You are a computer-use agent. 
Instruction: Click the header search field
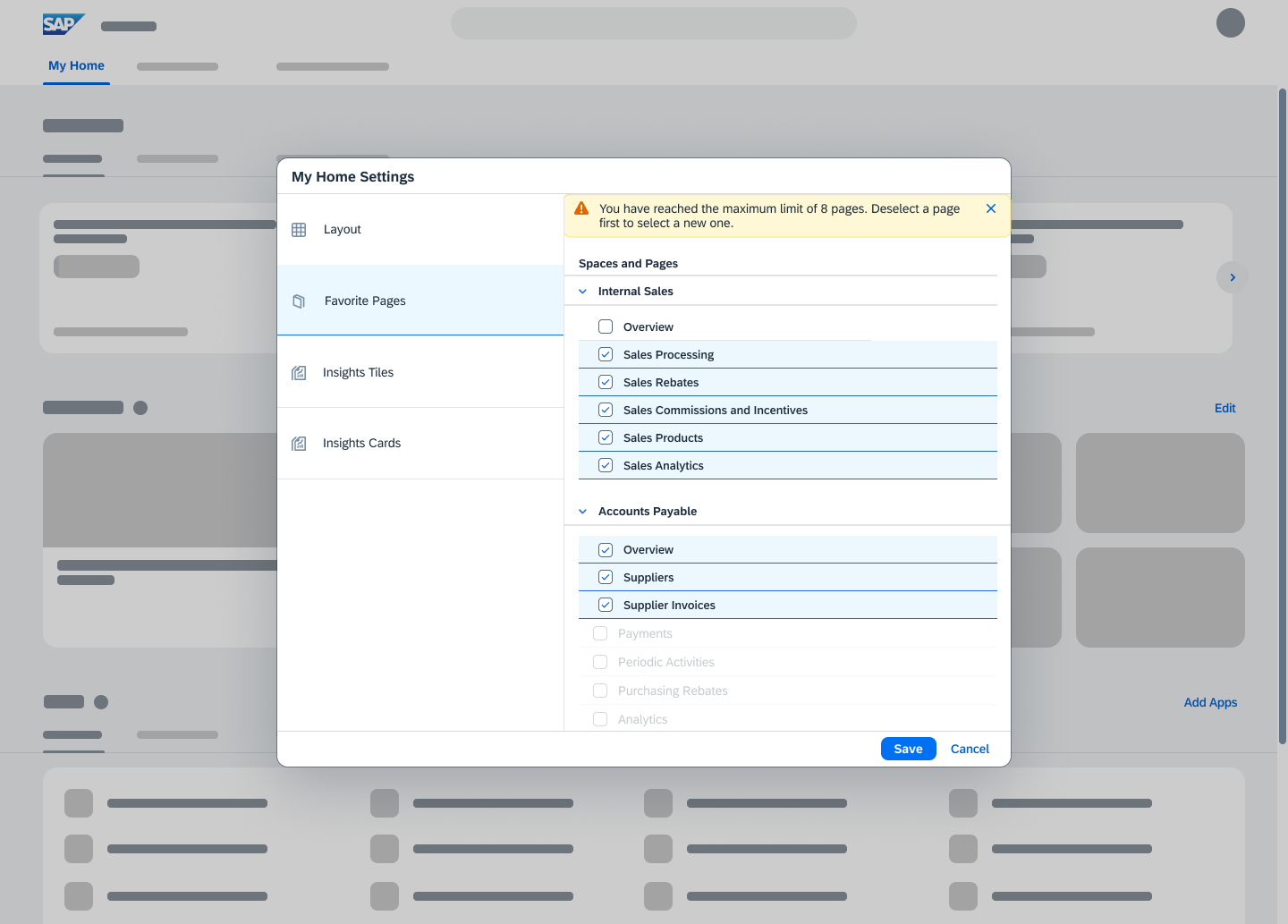coord(654,23)
